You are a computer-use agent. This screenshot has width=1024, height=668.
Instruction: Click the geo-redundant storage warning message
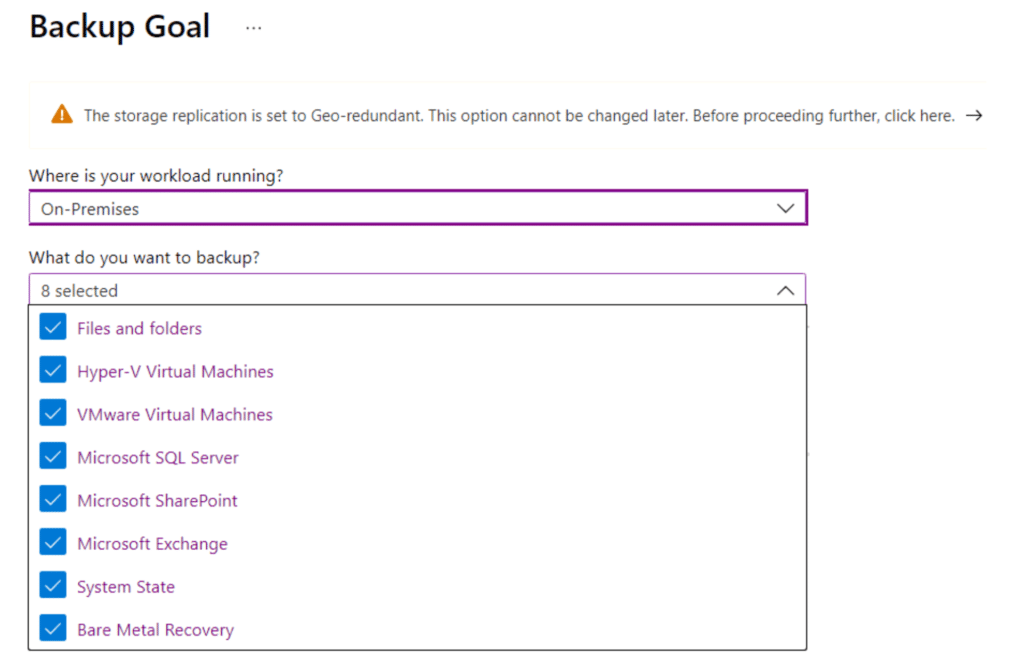pos(518,116)
